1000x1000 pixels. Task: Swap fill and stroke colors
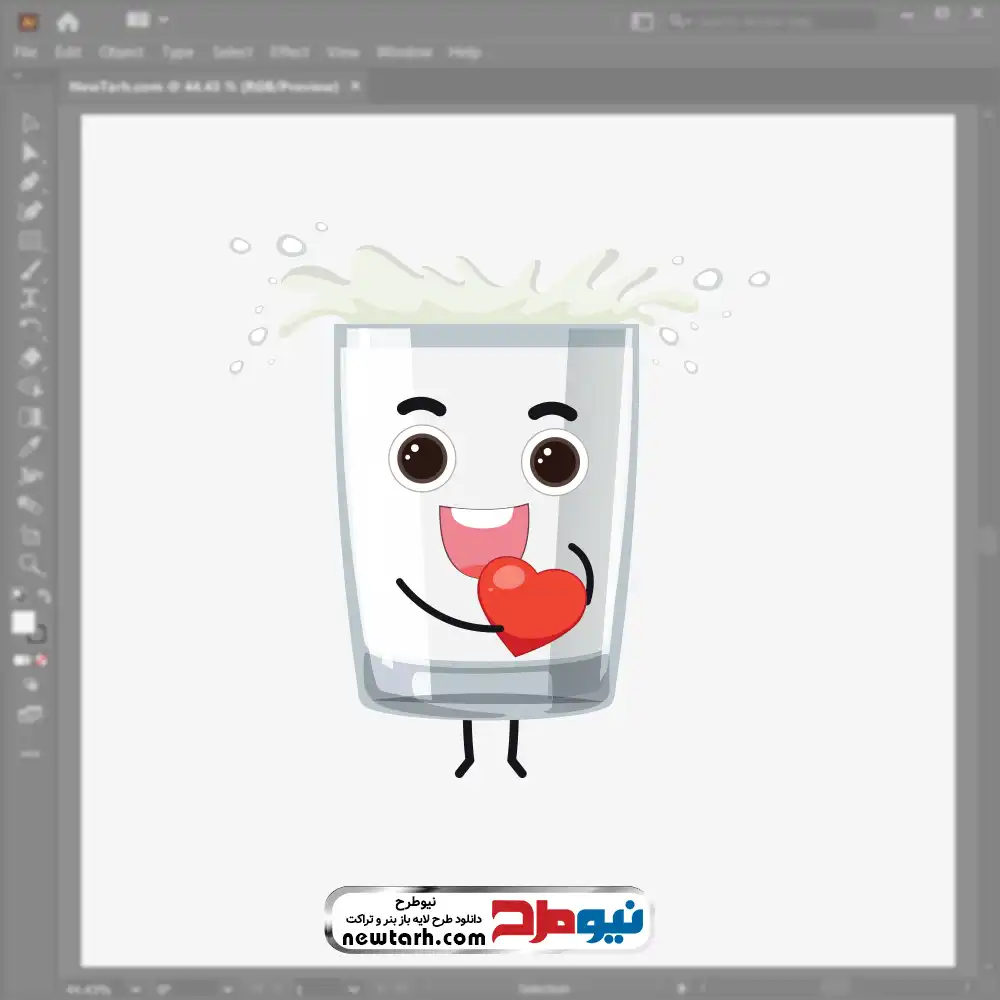(x=43, y=597)
